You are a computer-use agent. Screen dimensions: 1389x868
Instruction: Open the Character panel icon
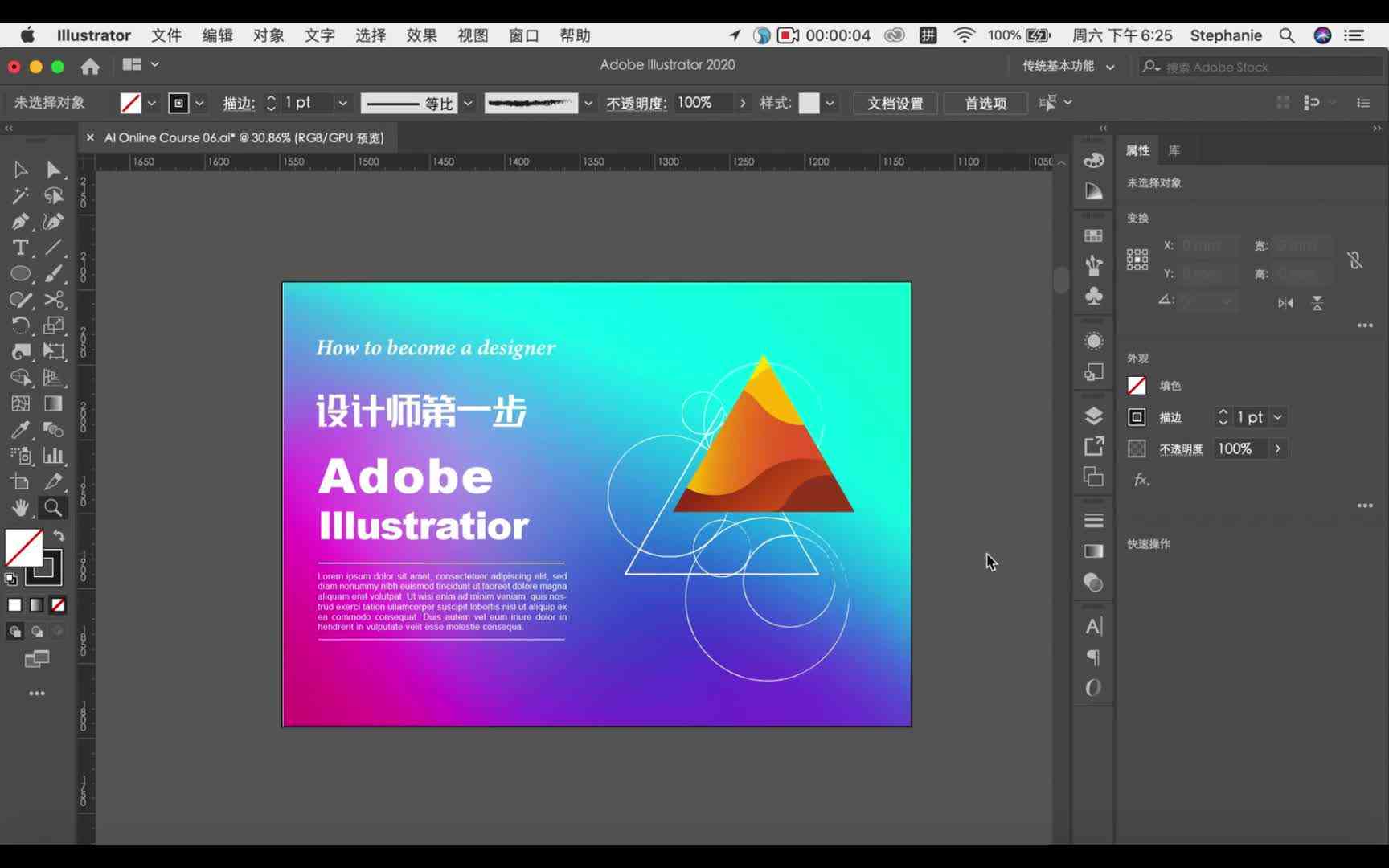[1093, 626]
